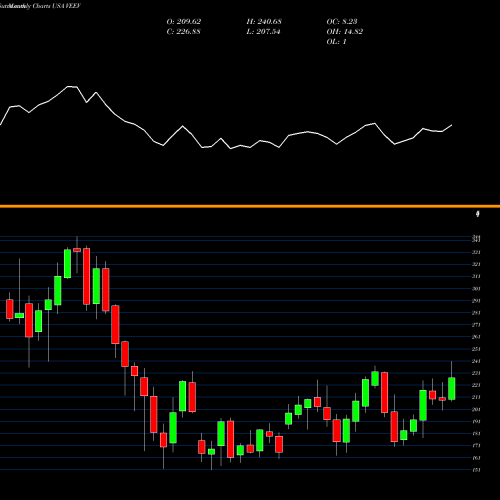Click the 301 price axis label
This screenshot has height=500, width=500.
[x=476, y=289]
